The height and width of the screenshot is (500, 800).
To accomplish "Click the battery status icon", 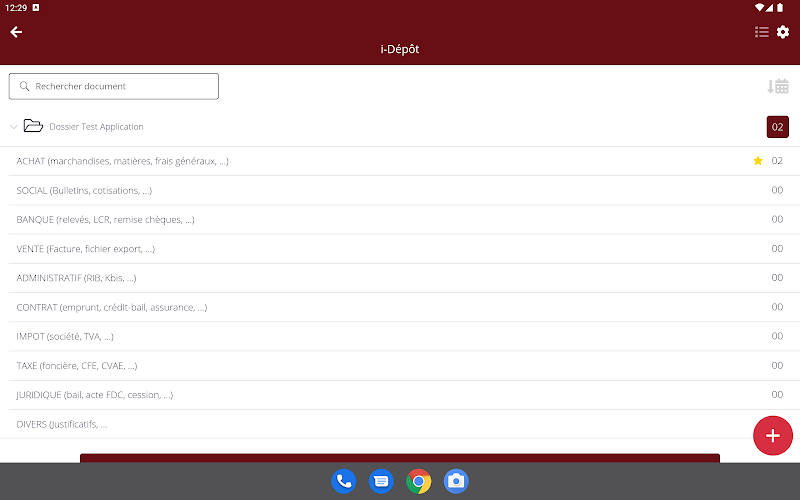I will (x=780, y=8).
